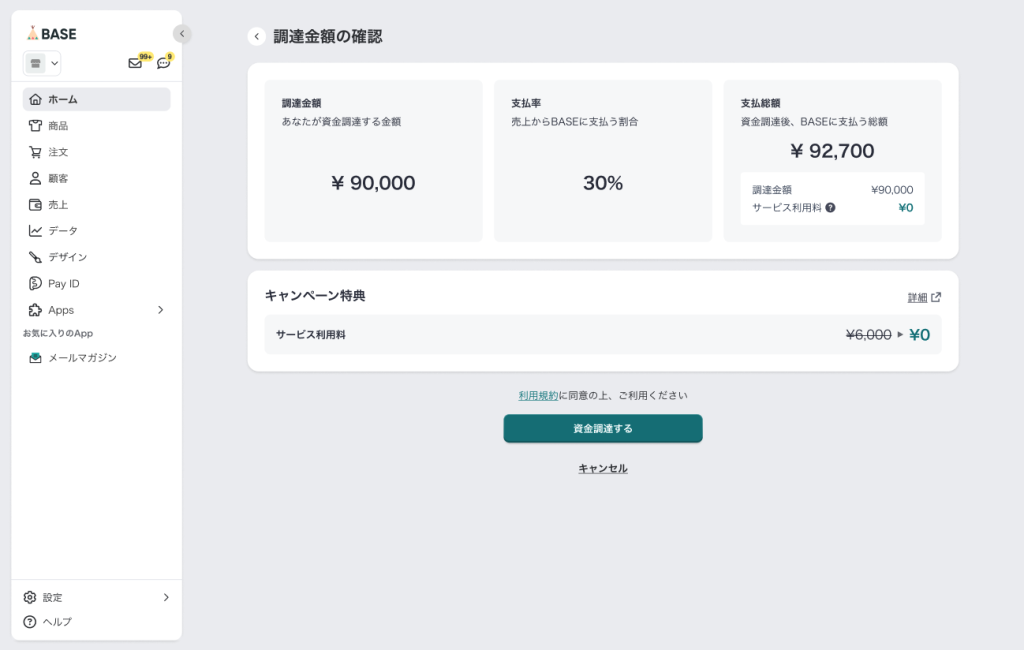Open the 商品 menu item
This screenshot has height=650, width=1024.
(58, 126)
